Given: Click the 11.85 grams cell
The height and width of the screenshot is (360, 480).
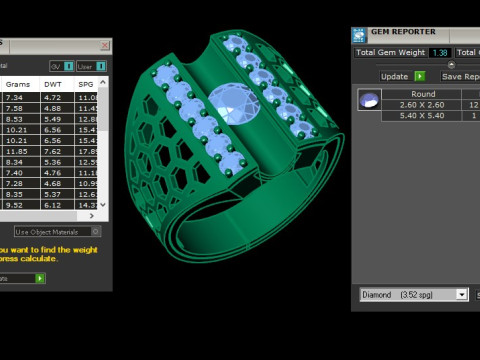Looking at the screenshot, I should point(20,151).
